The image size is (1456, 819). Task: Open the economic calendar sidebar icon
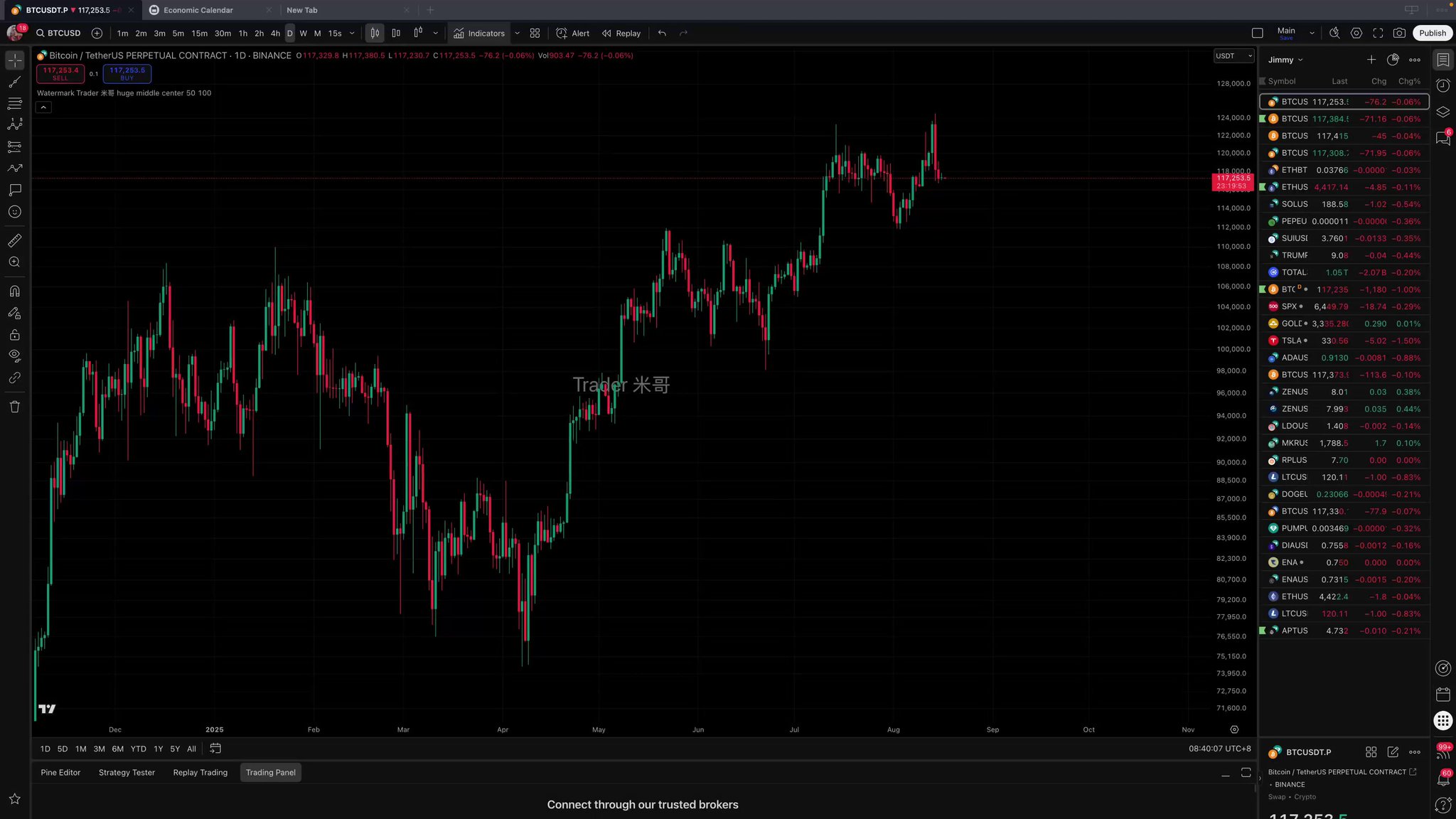pos(1442,694)
